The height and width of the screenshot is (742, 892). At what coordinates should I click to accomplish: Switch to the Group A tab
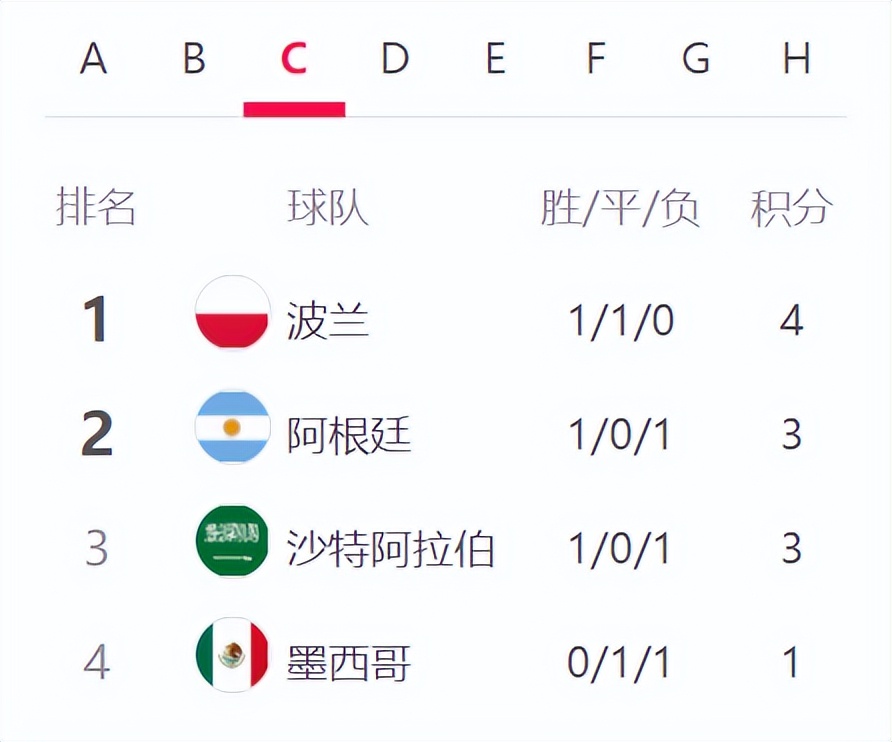coord(94,61)
